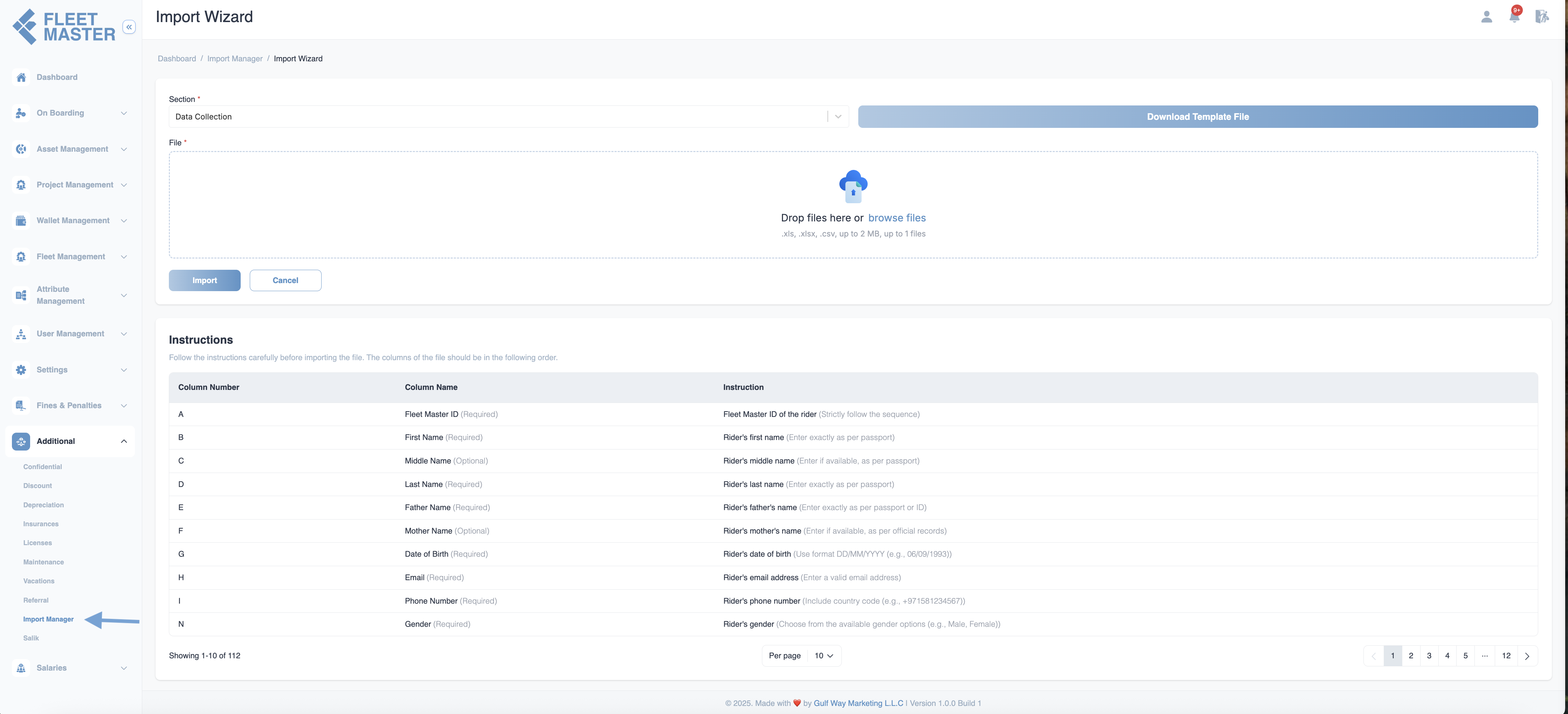Open Salik submenu item
Image resolution: width=1568 pixels, height=714 pixels.
point(31,639)
